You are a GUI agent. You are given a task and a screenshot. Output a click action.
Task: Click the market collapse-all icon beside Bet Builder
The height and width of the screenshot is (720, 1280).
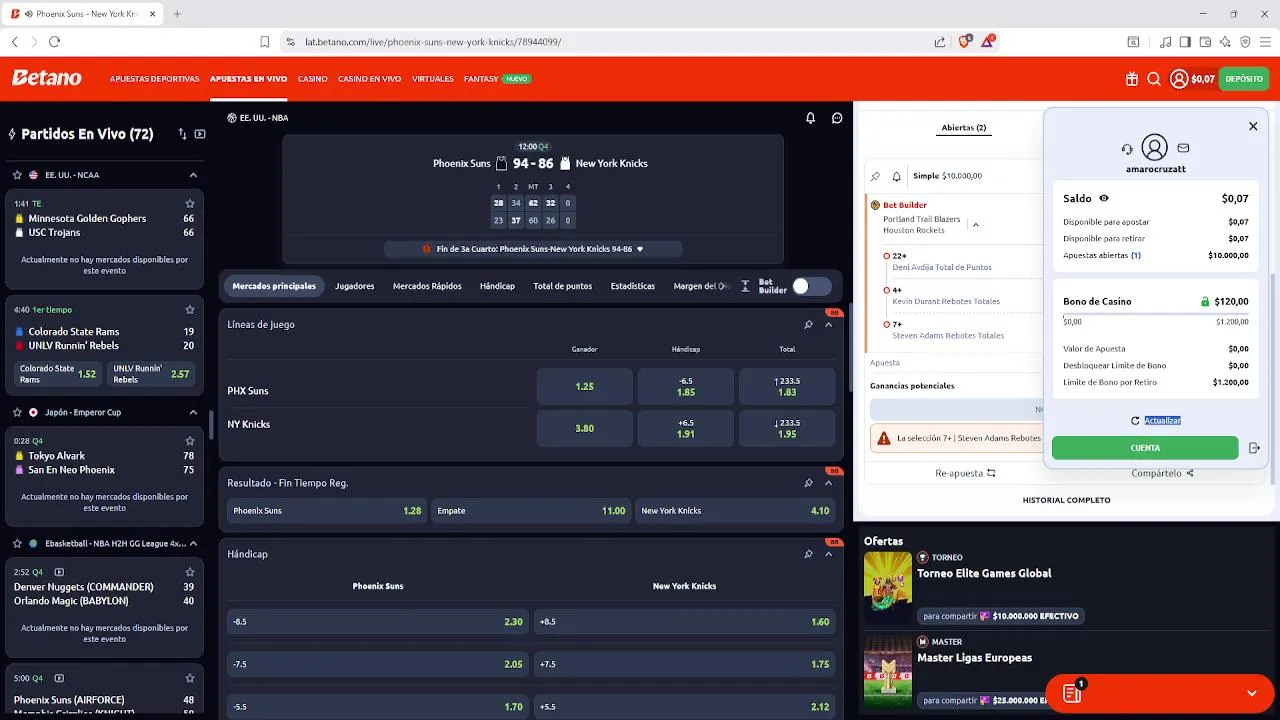click(745, 287)
